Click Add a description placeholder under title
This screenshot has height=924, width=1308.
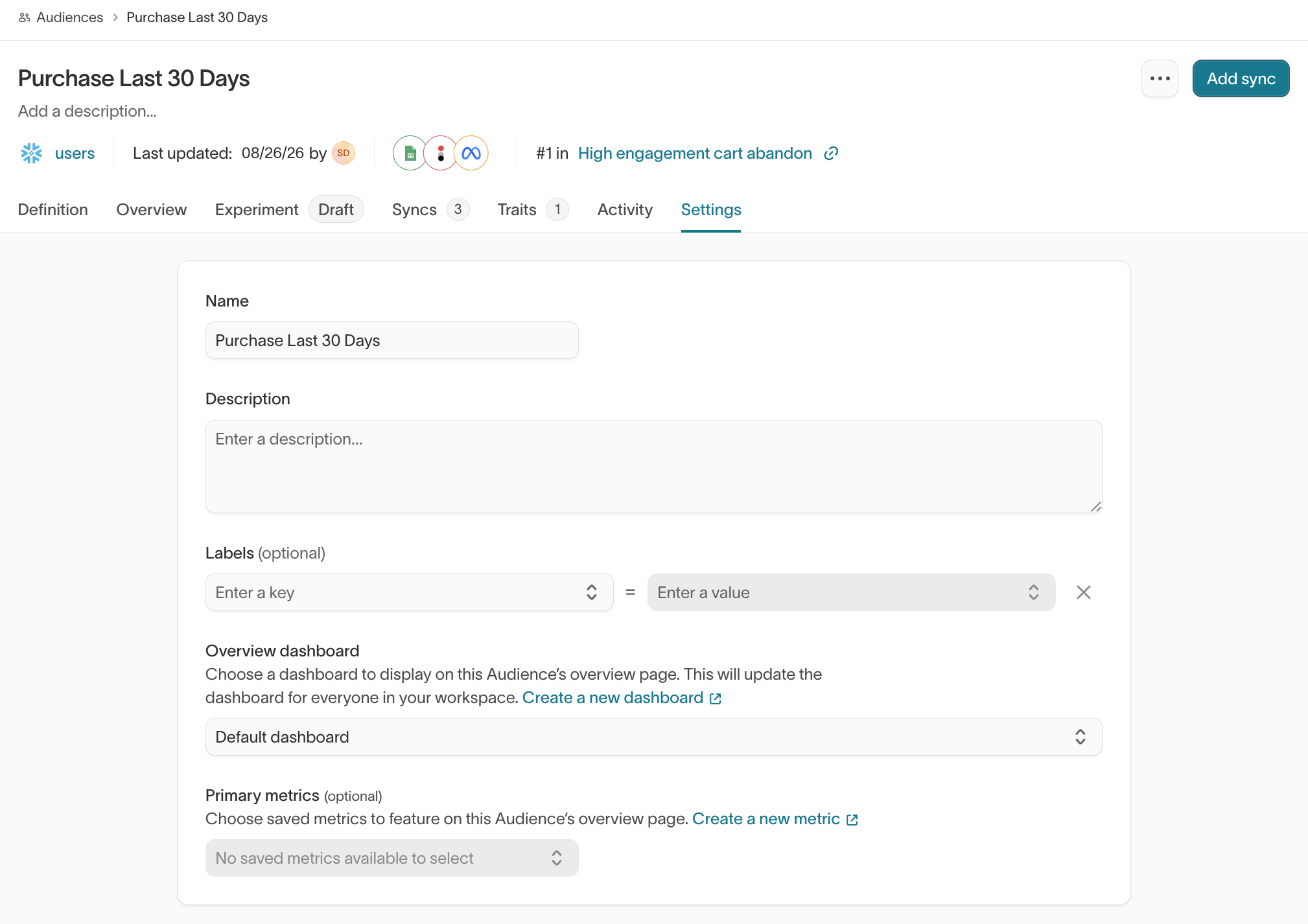tap(88, 111)
